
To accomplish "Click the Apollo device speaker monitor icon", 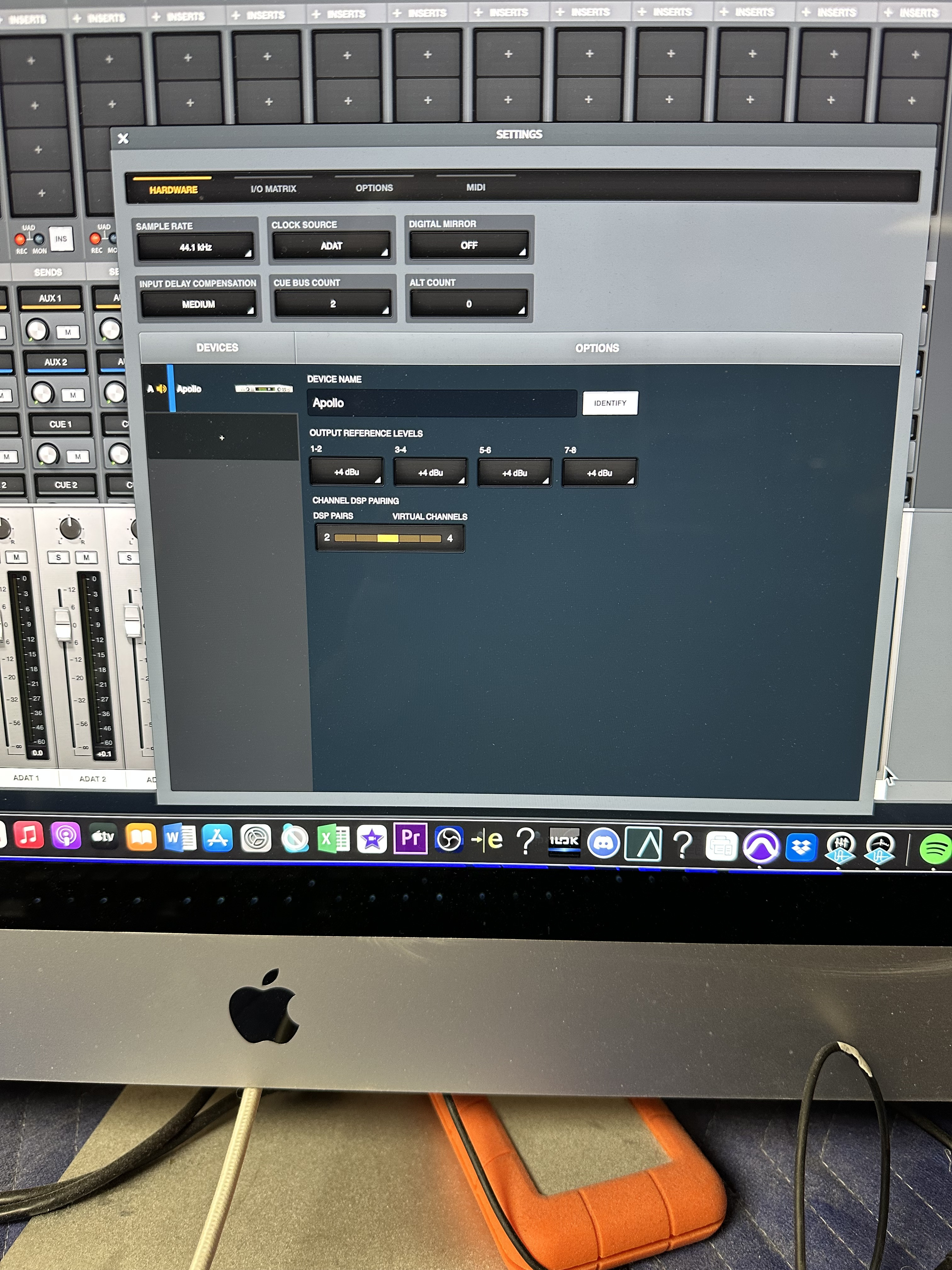I will pyautogui.click(x=161, y=389).
